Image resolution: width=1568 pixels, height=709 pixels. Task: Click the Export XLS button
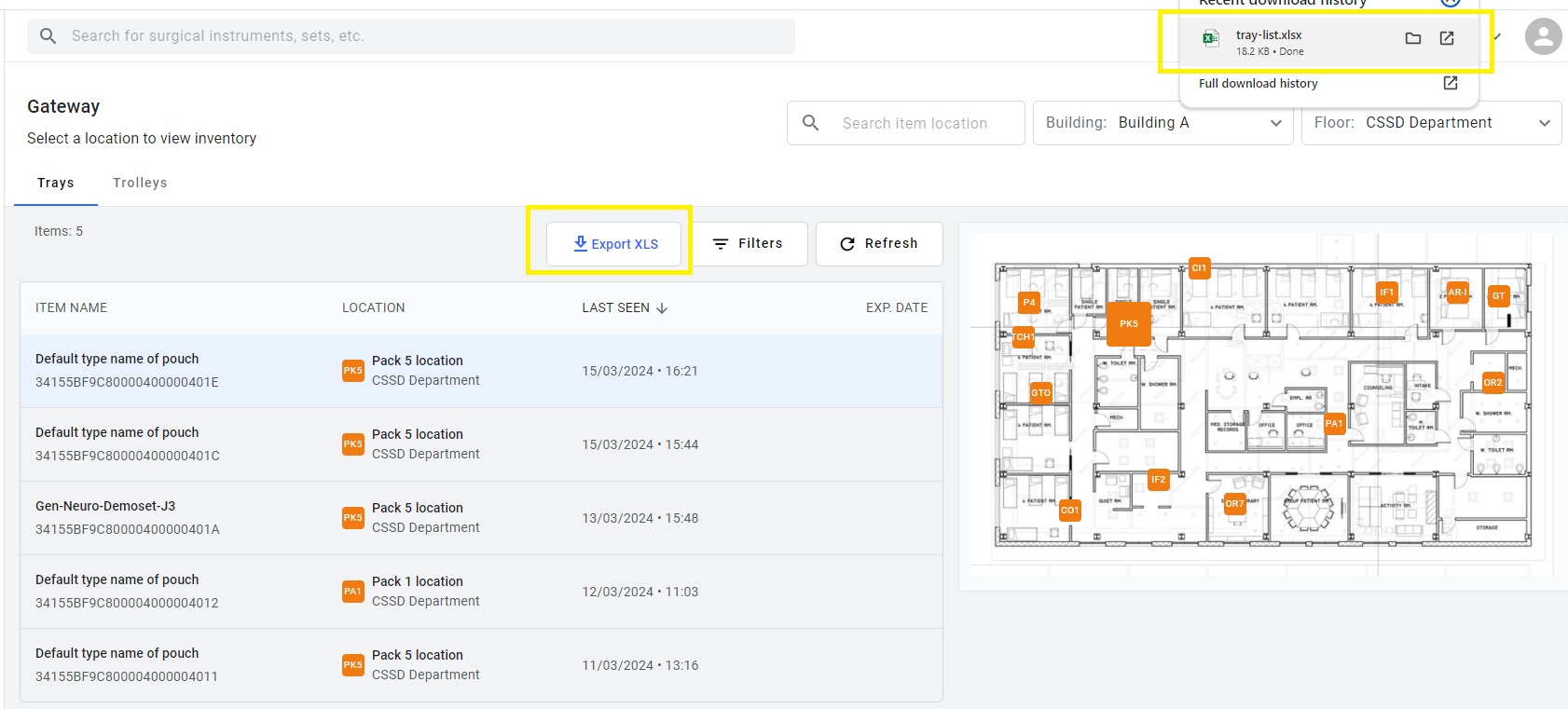click(x=613, y=244)
